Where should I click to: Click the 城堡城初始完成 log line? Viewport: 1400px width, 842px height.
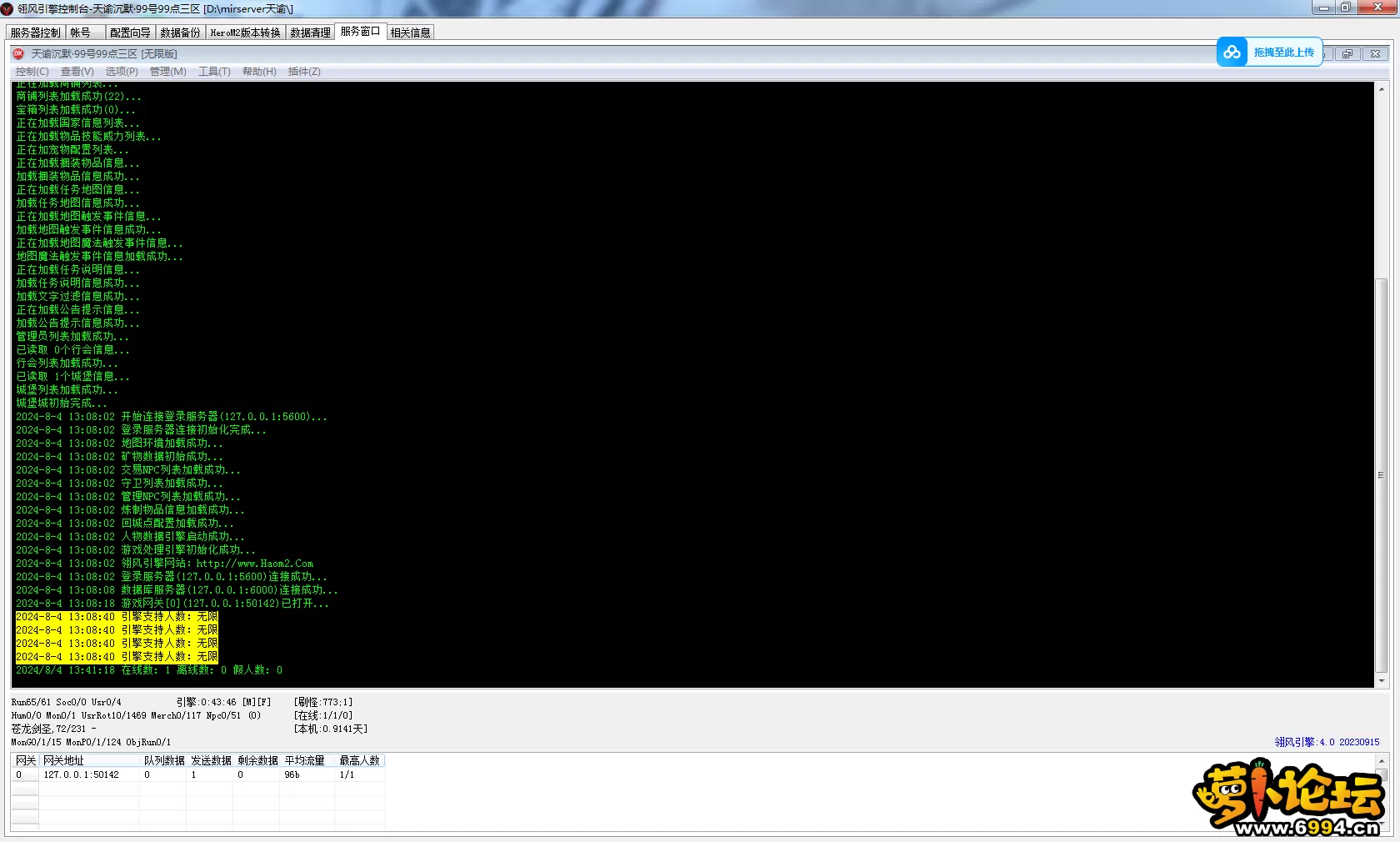pos(62,403)
